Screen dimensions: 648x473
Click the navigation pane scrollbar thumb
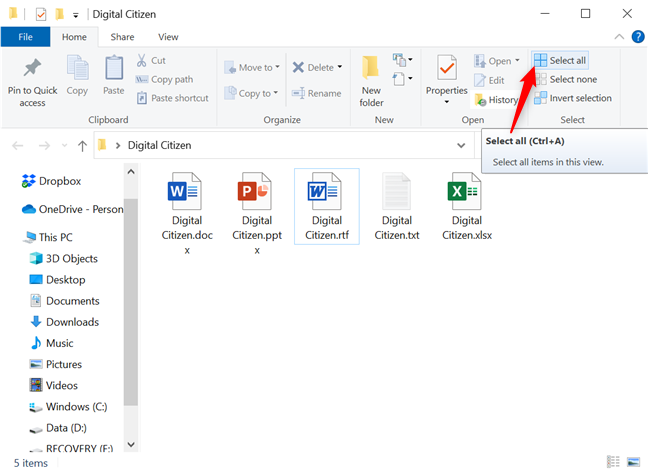click(x=131, y=302)
